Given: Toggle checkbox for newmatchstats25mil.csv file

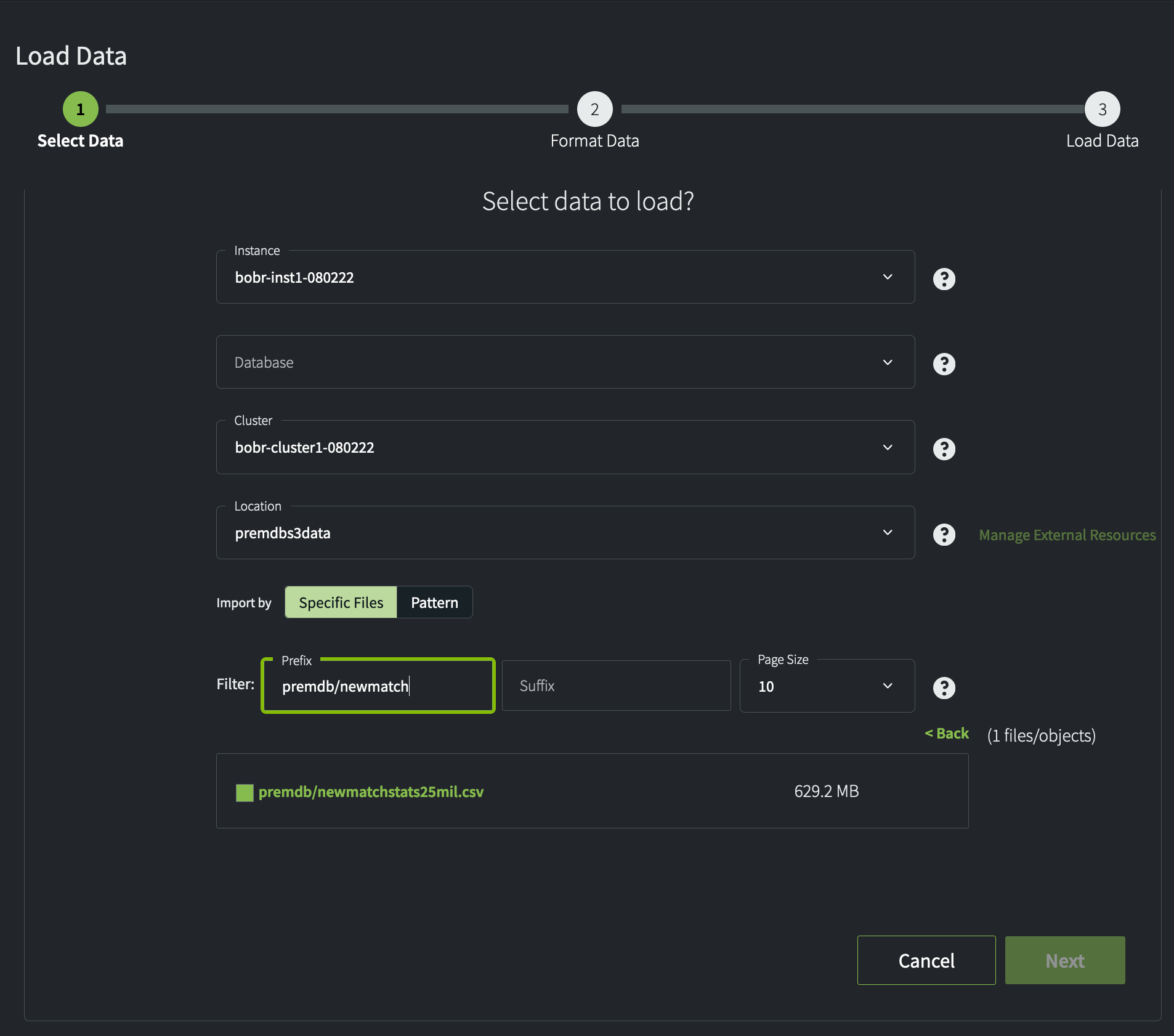Looking at the screenshot, I should point(245,793).
